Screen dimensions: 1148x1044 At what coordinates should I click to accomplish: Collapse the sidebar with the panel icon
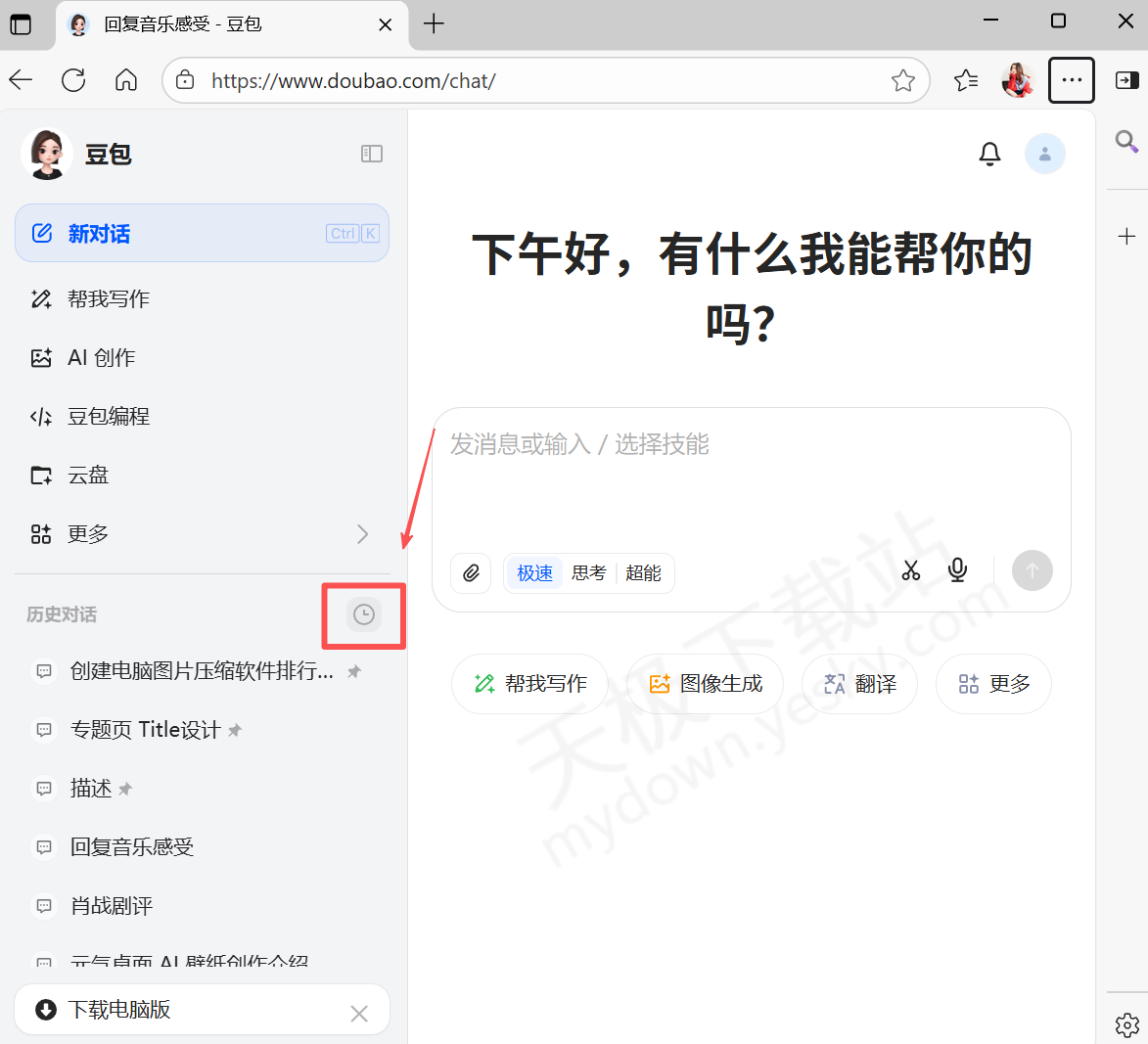pos(372,154)
